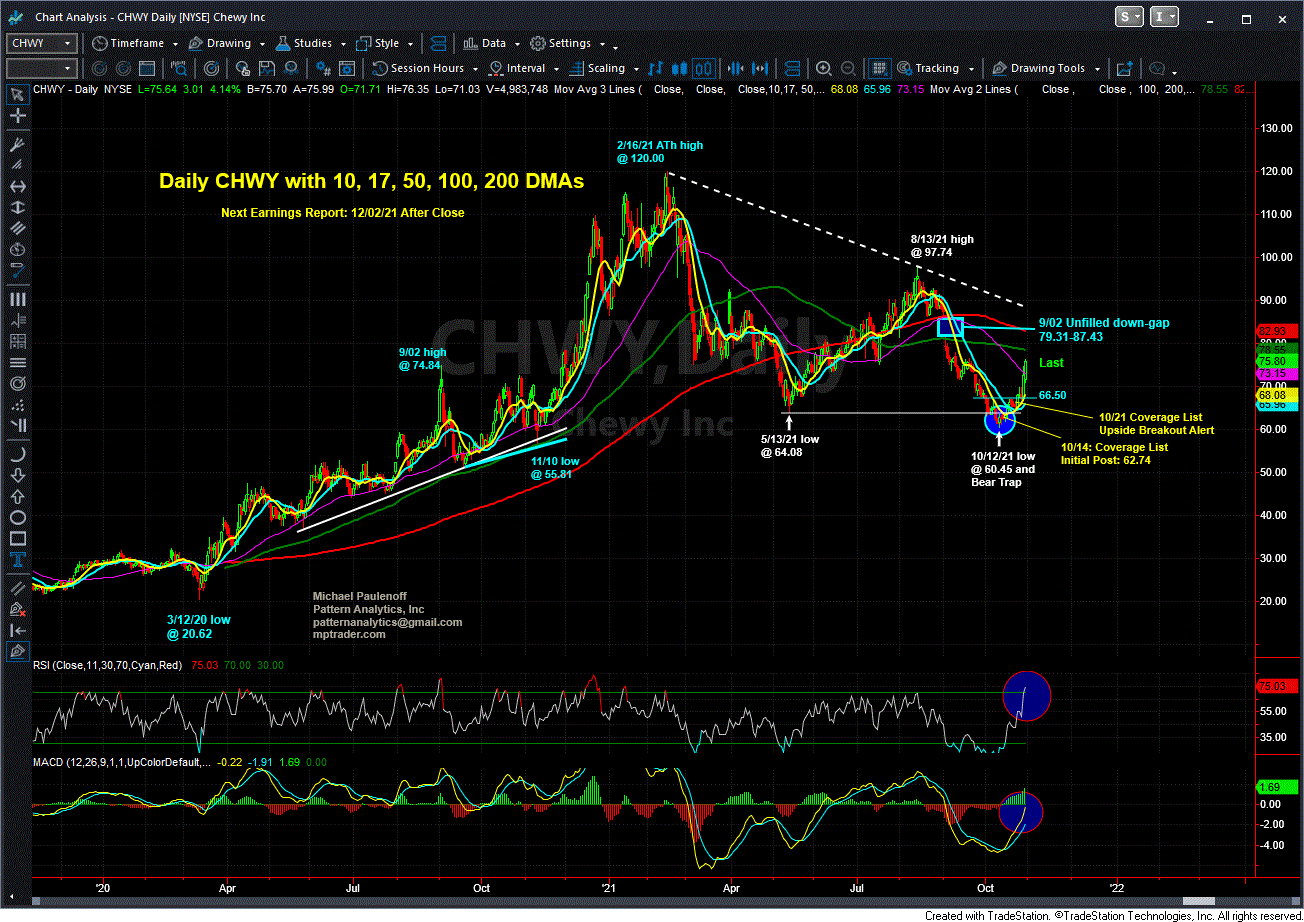
Task: Click the red 82.93 price axis label
Action: click(1277, 330)
